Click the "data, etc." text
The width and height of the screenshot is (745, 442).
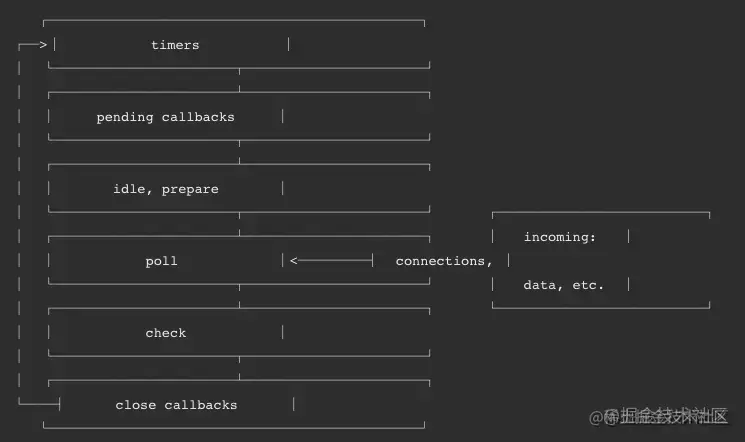pos(564,285)
